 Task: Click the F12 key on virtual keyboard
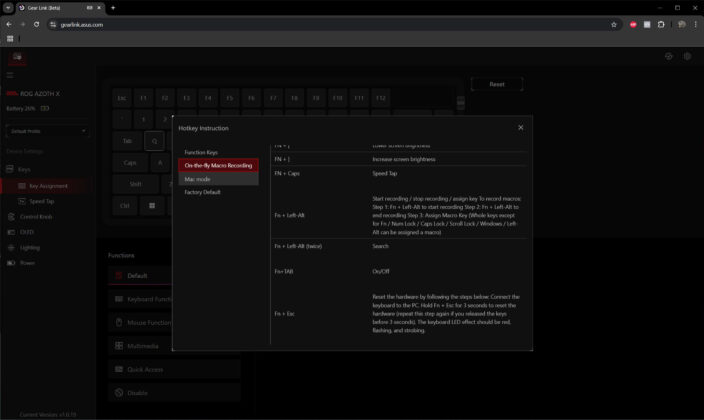click(381, 98)
